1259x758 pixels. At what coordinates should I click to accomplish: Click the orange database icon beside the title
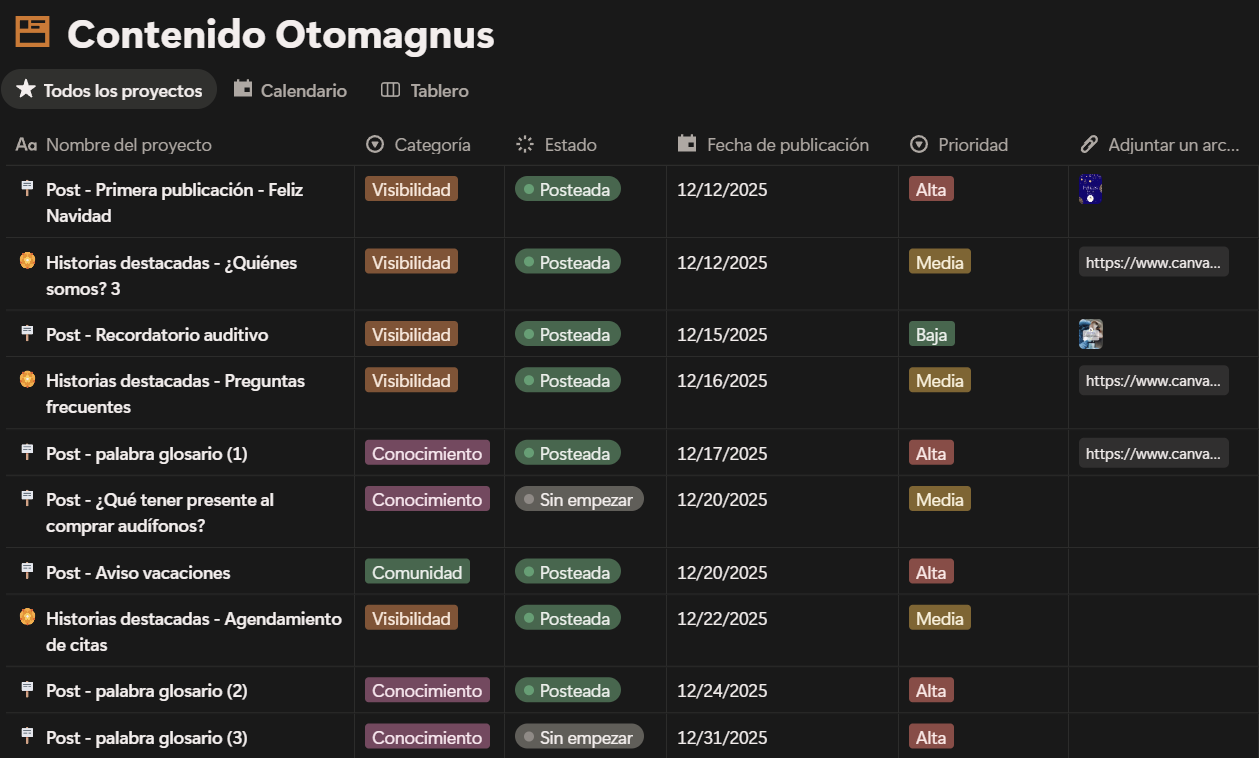[x=32, y=33]
